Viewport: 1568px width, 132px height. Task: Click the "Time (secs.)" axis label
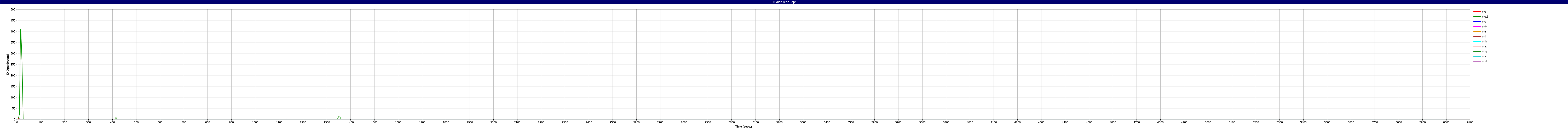(743, 126)
